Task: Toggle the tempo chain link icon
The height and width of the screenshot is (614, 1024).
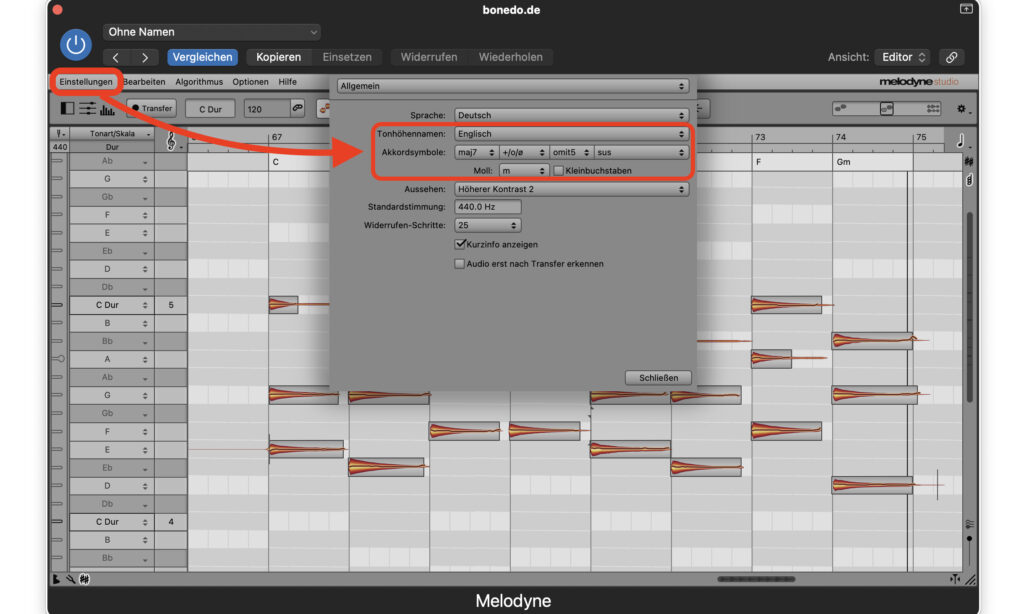Action: (x=298, y=108)
